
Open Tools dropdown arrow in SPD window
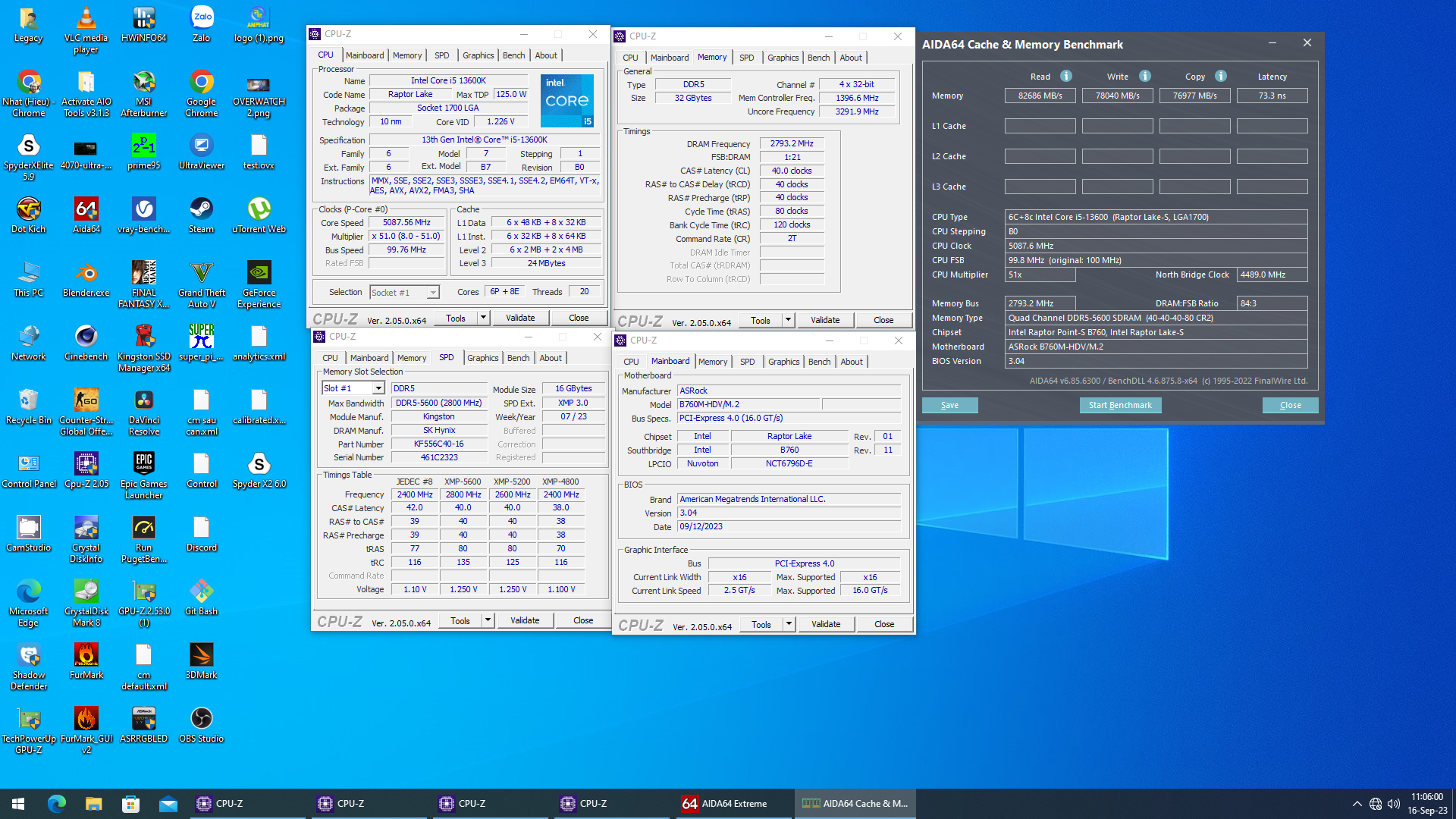coord(488,620)
